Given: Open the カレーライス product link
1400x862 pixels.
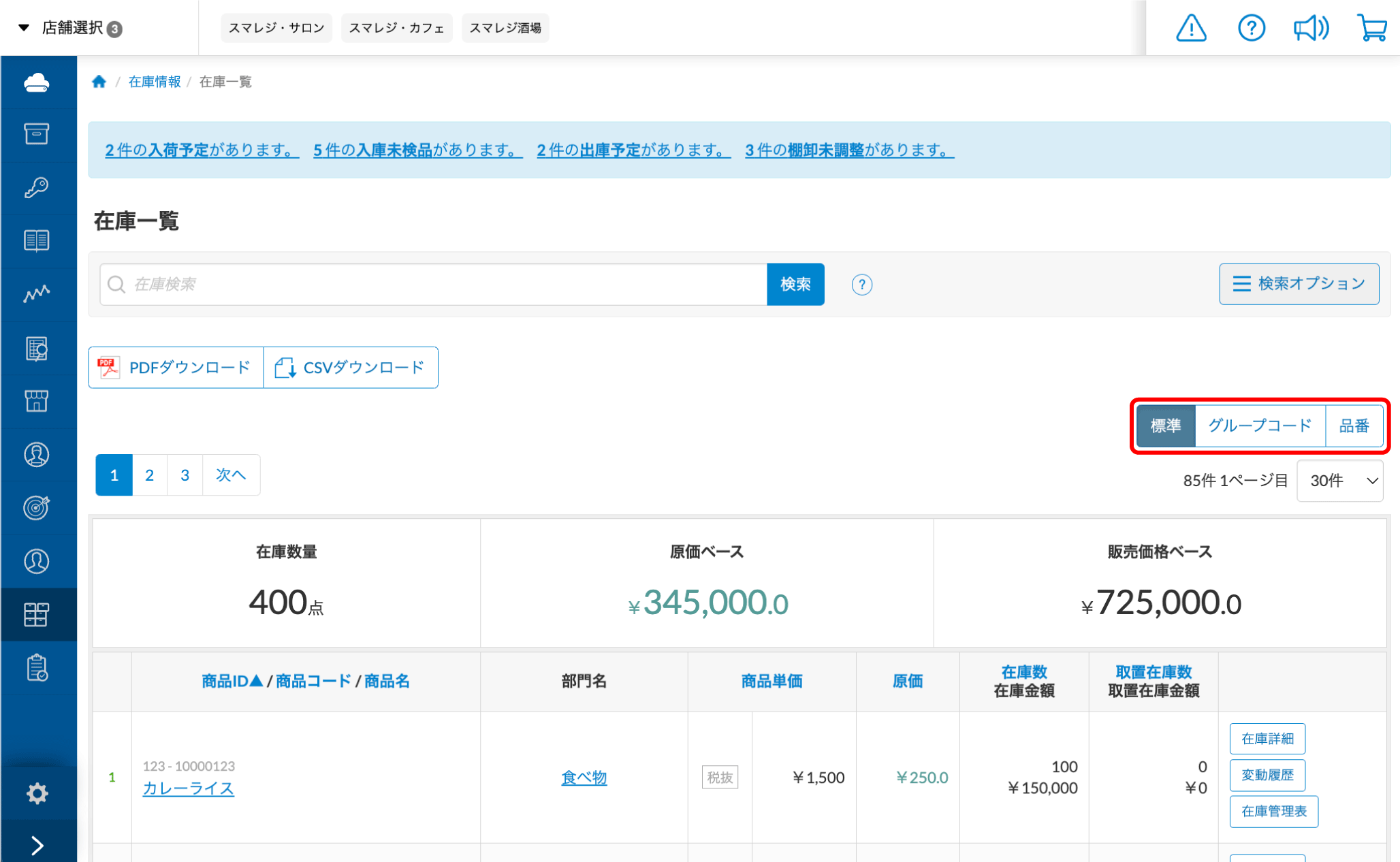Looking at the screenshot, I should pyautogui.click(x=189, y=788).
